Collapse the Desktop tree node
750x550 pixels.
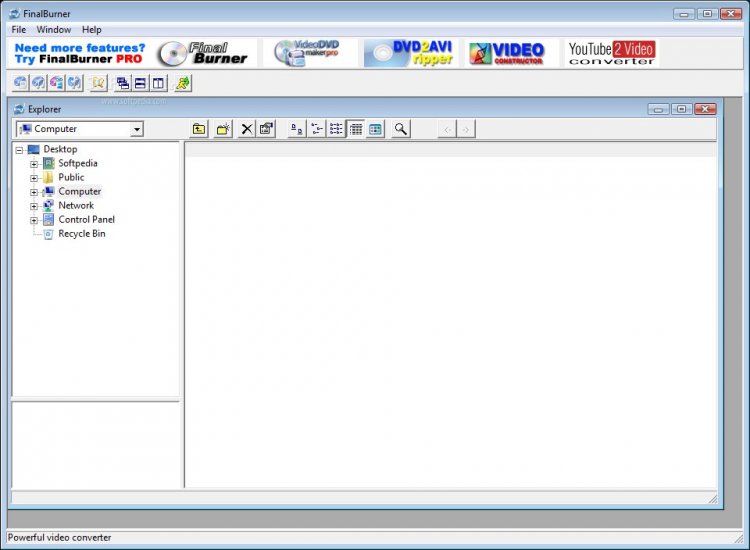(19, 150)
